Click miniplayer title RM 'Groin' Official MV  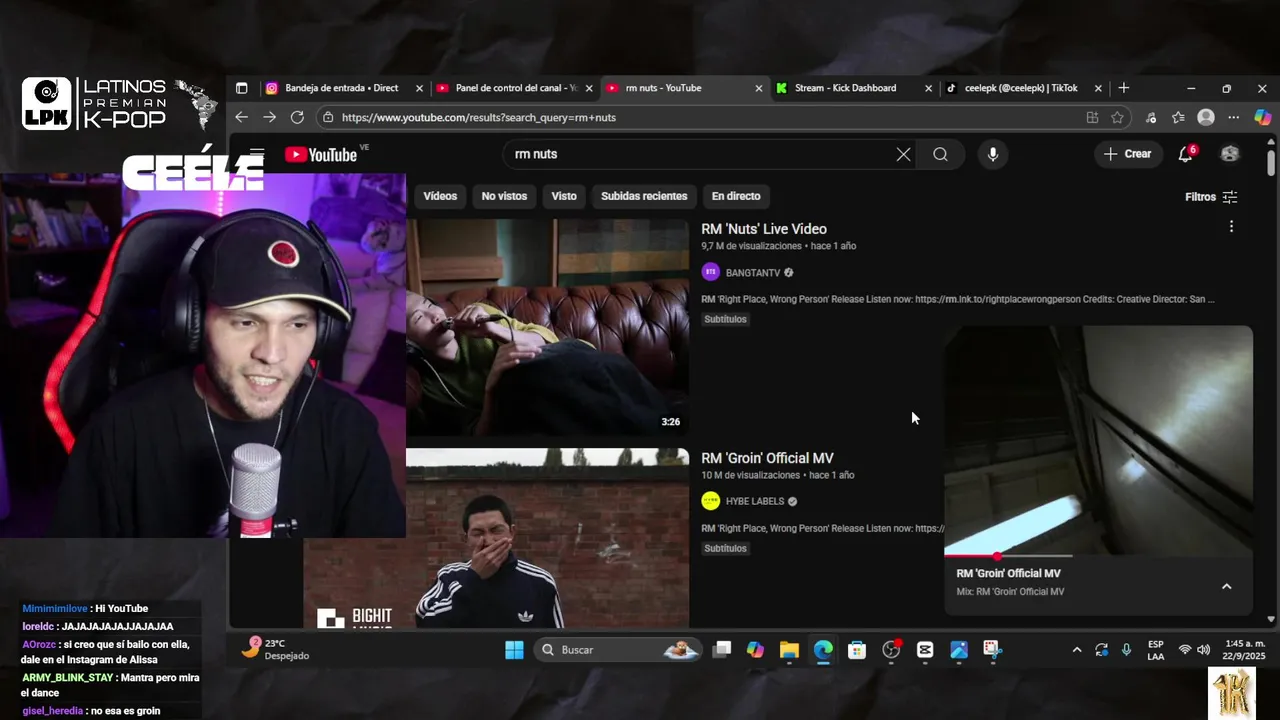(1008, 573)
